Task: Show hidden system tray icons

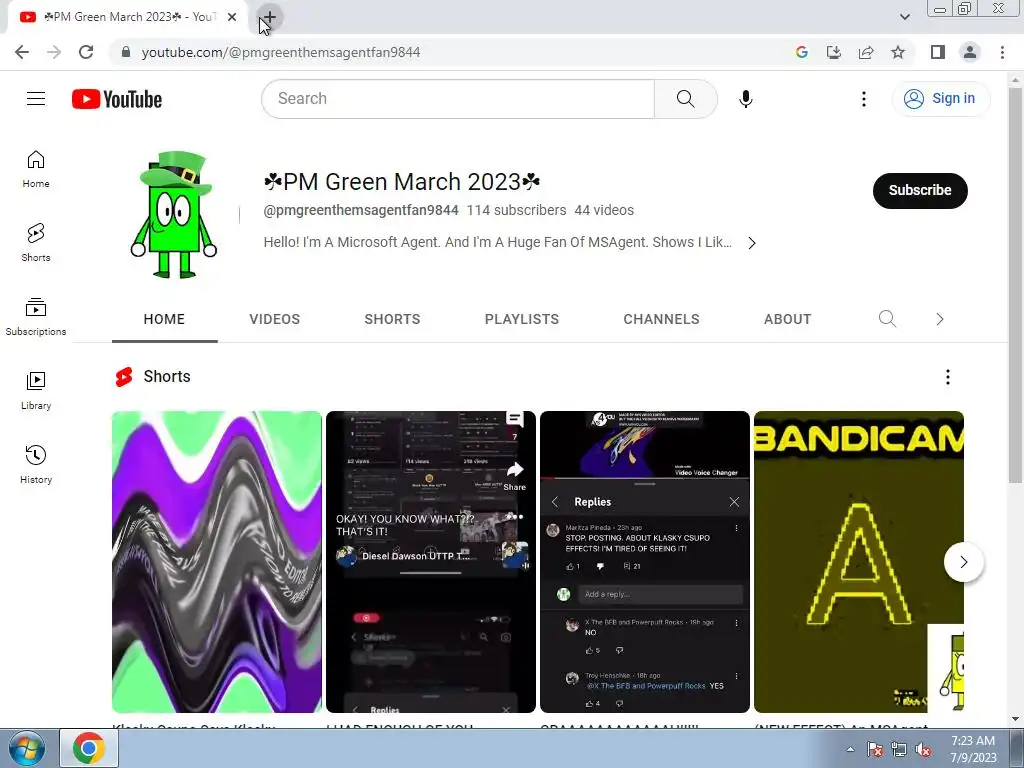Action: pyautogui.click(x=850, y=749)
